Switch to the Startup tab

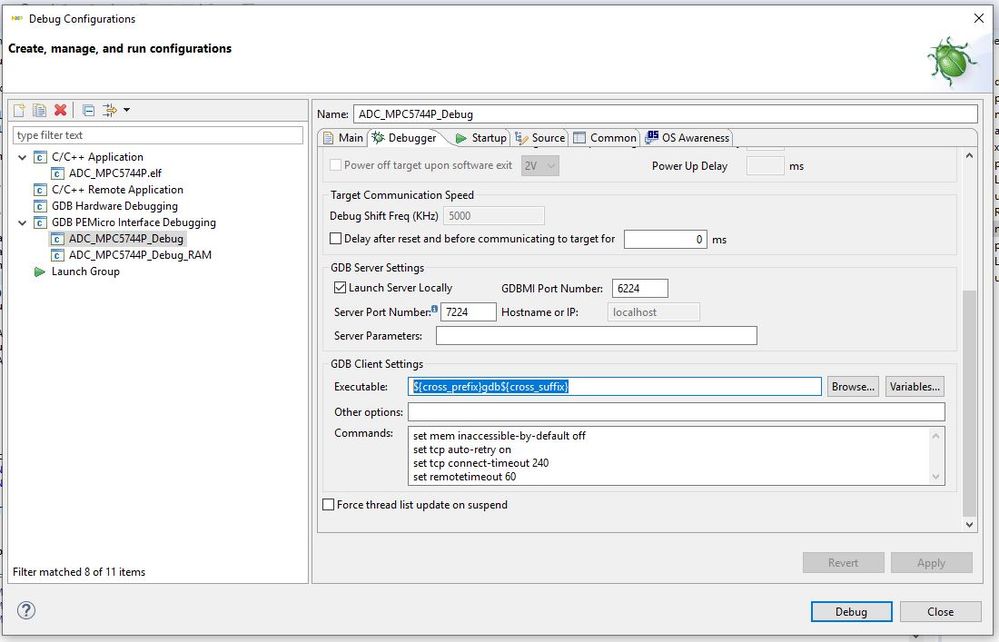click(481, 138)
